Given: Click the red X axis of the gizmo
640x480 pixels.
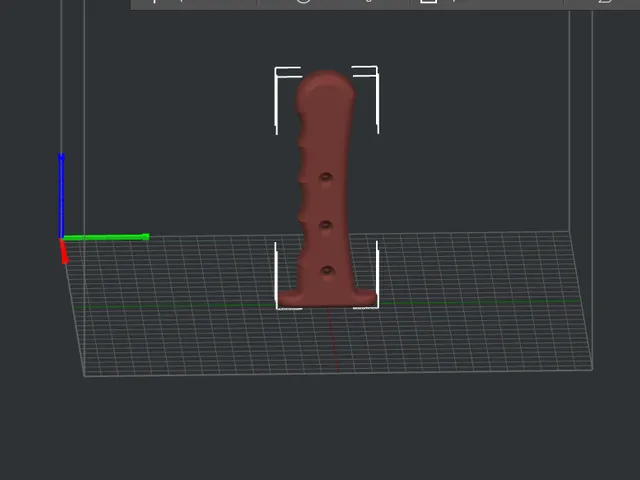Looking at the screenshot, I should pyautogui.click(x=64, y=251).
